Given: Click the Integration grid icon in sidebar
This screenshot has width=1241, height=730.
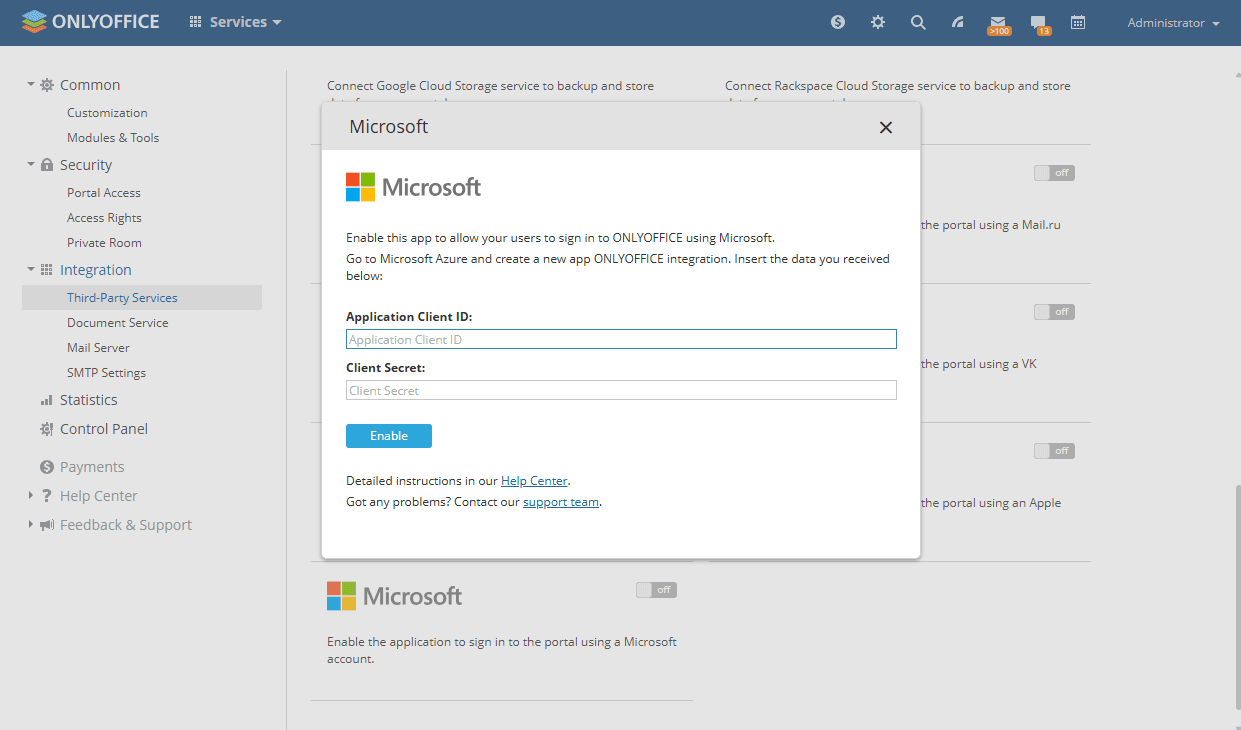Looking at the screenshot, I should (x=47, y=270).
